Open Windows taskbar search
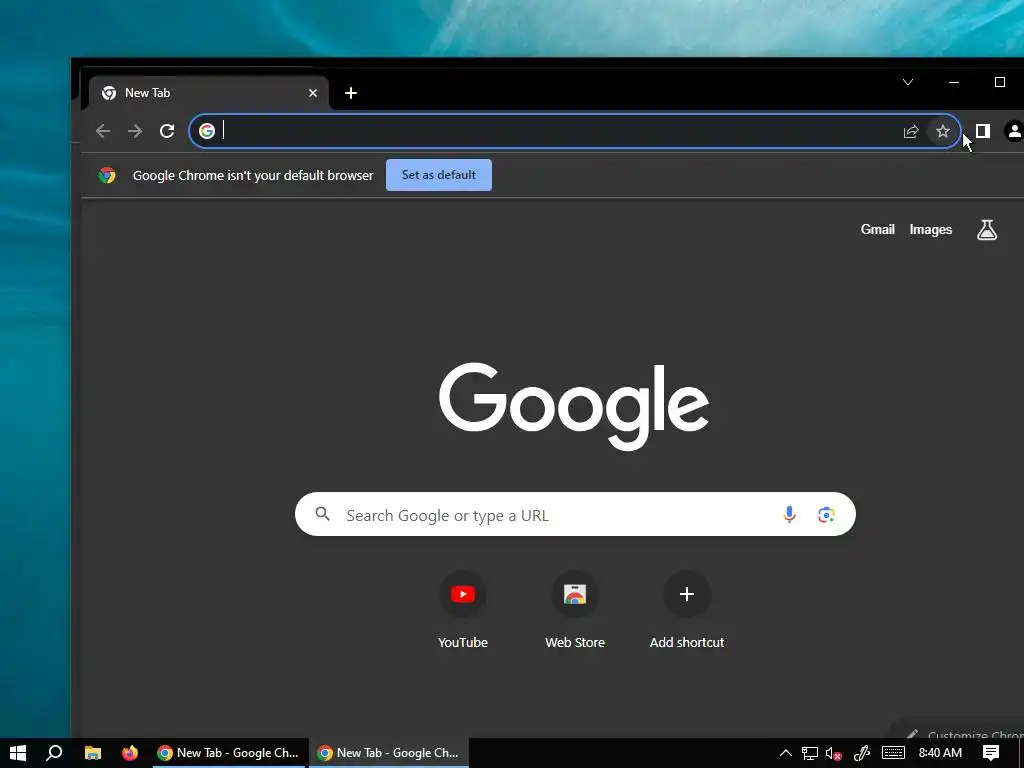Image resolution: width=1024 pixels, height=768 pixels. coord(54,753)
